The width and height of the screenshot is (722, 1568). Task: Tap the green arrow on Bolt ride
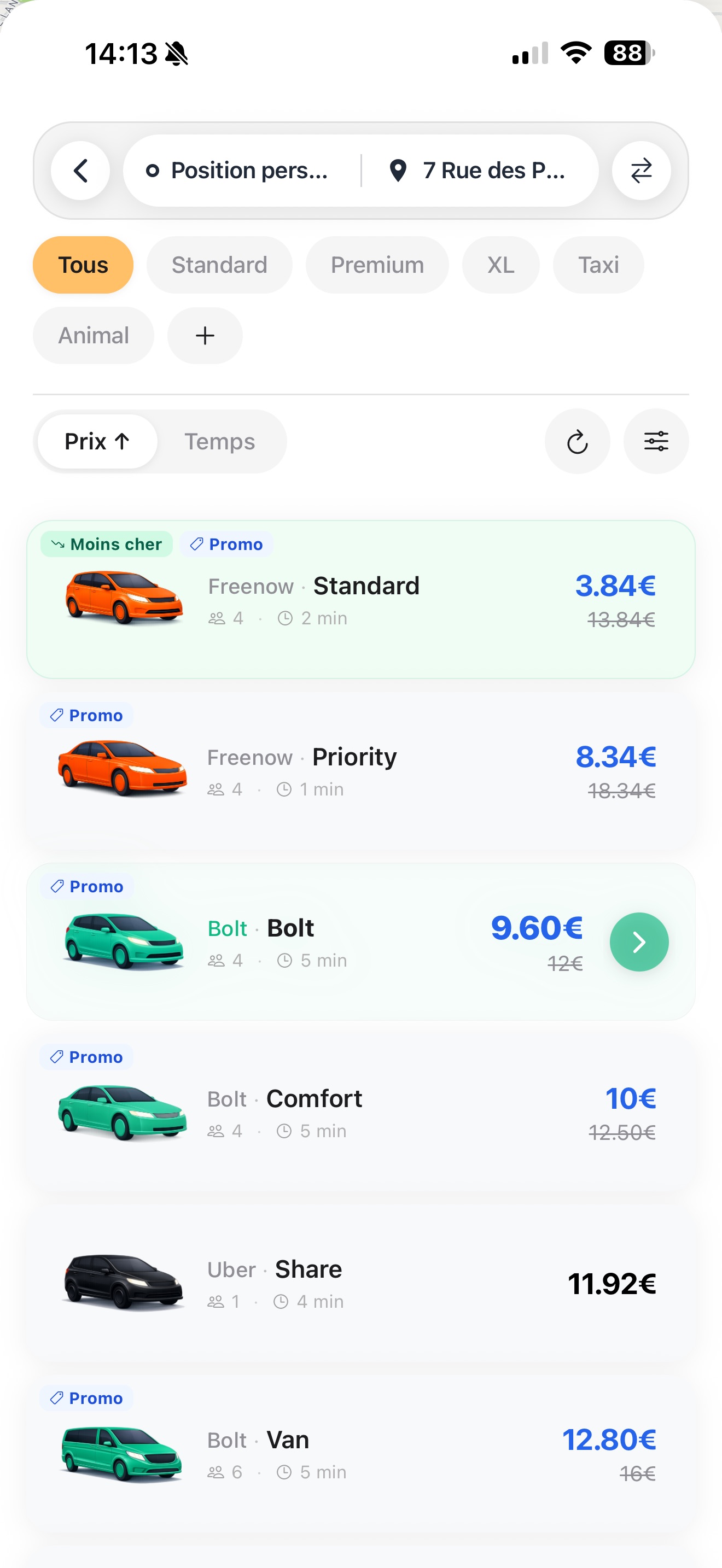pos(639,941)
